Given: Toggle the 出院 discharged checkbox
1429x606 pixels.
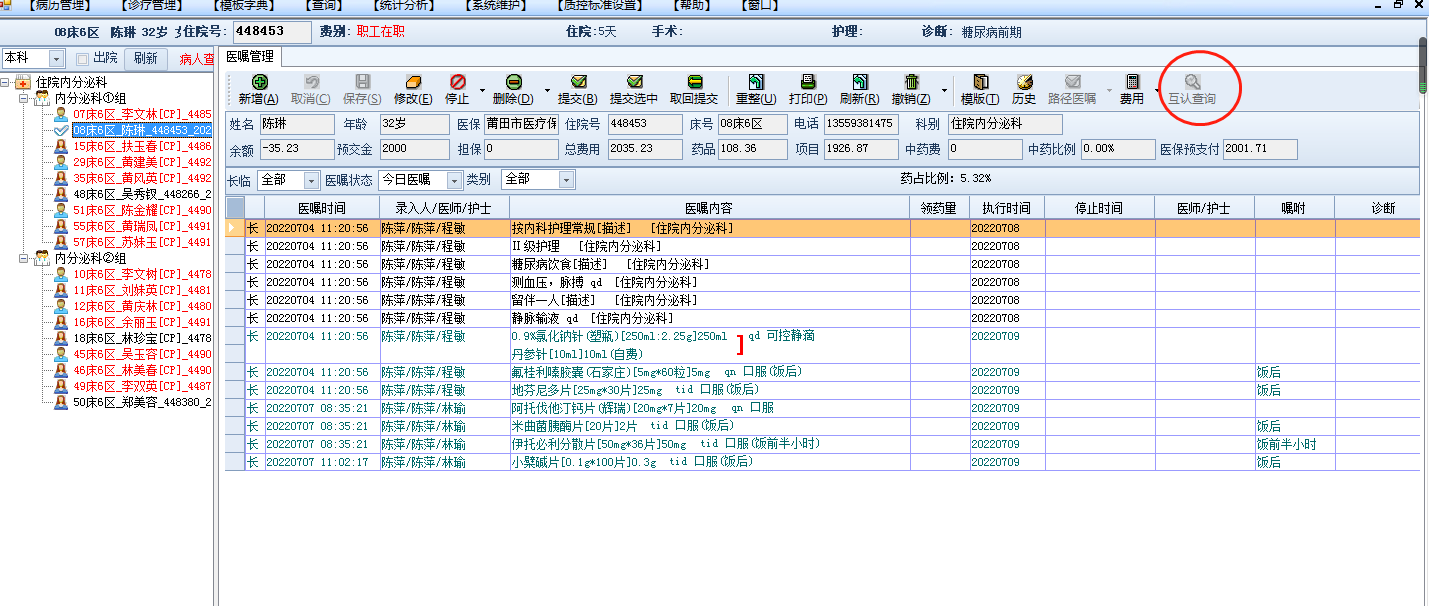Looking at the screenshot, I should [x=83, y=59].
